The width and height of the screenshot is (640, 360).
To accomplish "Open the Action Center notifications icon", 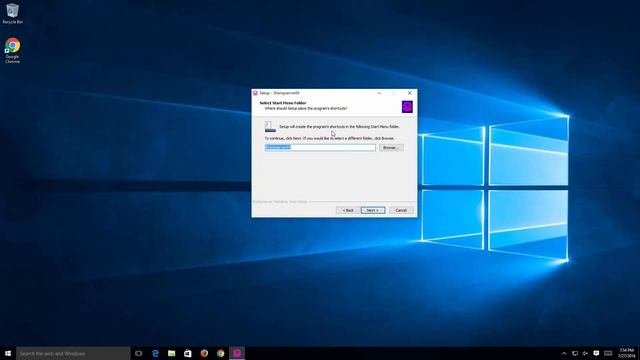I will [596, 353].
